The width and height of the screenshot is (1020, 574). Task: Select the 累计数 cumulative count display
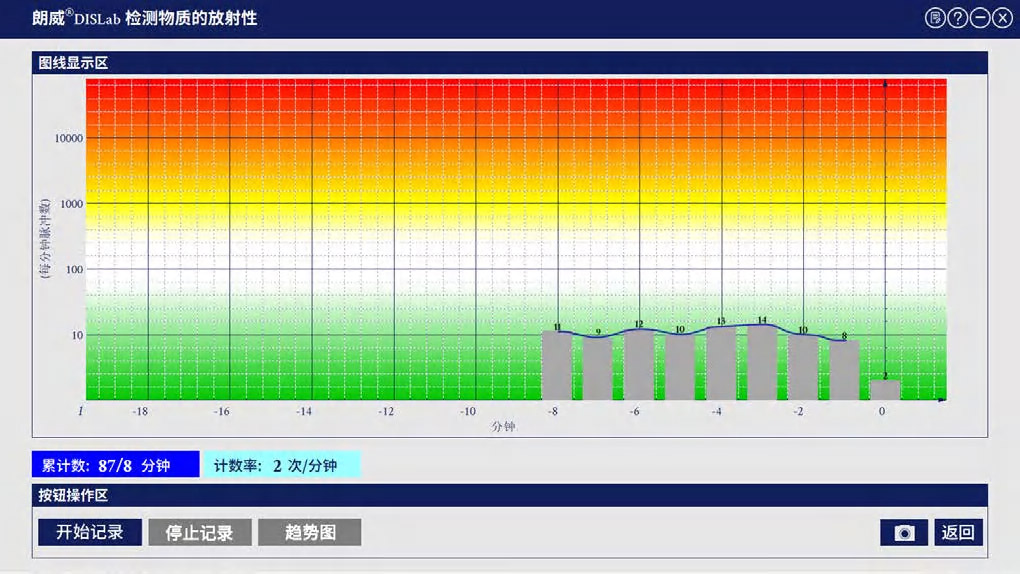point(115,466)
